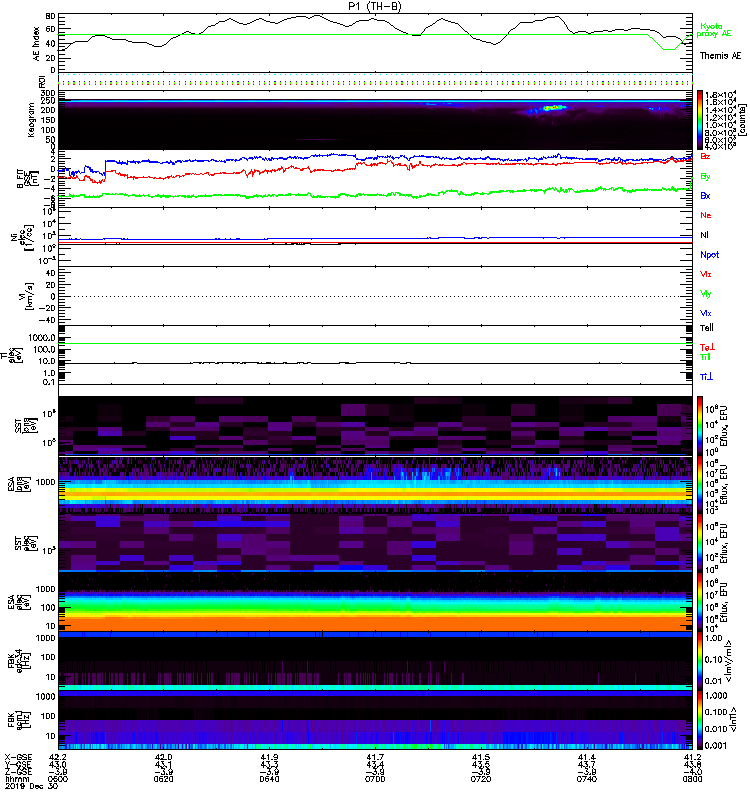Select the green Kyoto proxy AE legend

tap(714, 30)
